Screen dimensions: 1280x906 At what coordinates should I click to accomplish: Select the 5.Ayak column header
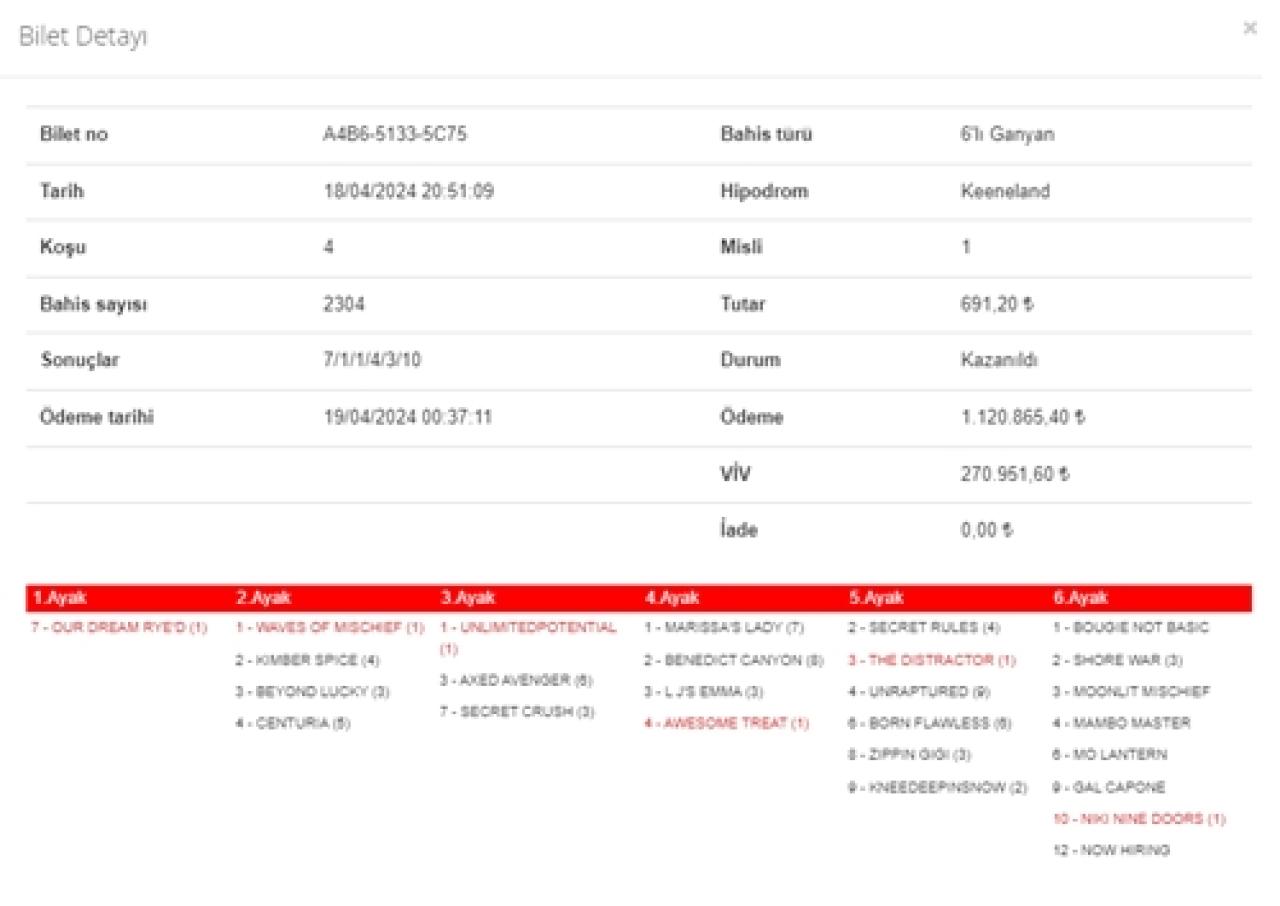tap(876, 598)
